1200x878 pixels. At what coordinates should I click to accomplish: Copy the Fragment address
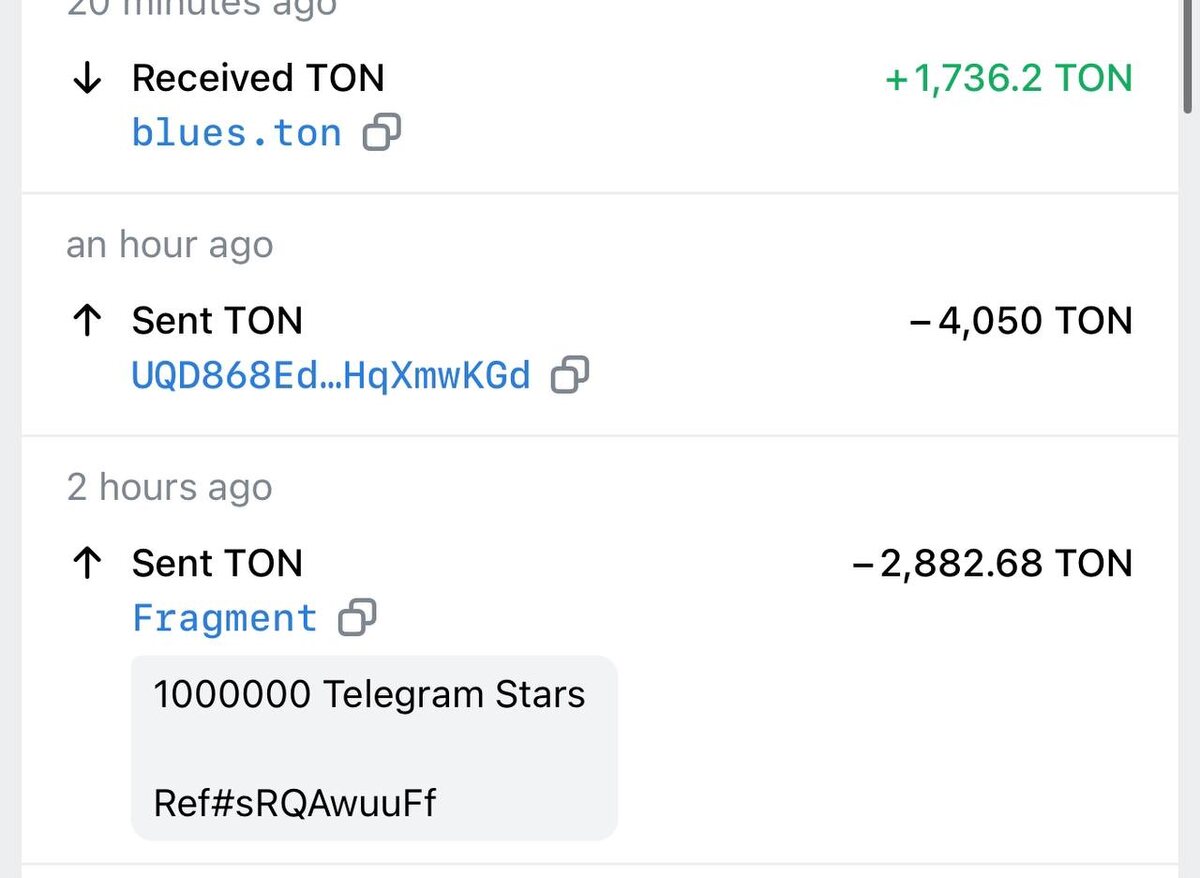357,618
